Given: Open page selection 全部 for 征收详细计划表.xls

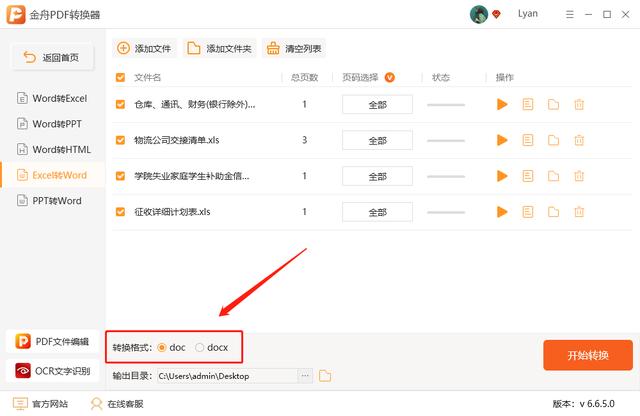Looking at the screenshot, I should pyautogui.click(x=378, y=212).
